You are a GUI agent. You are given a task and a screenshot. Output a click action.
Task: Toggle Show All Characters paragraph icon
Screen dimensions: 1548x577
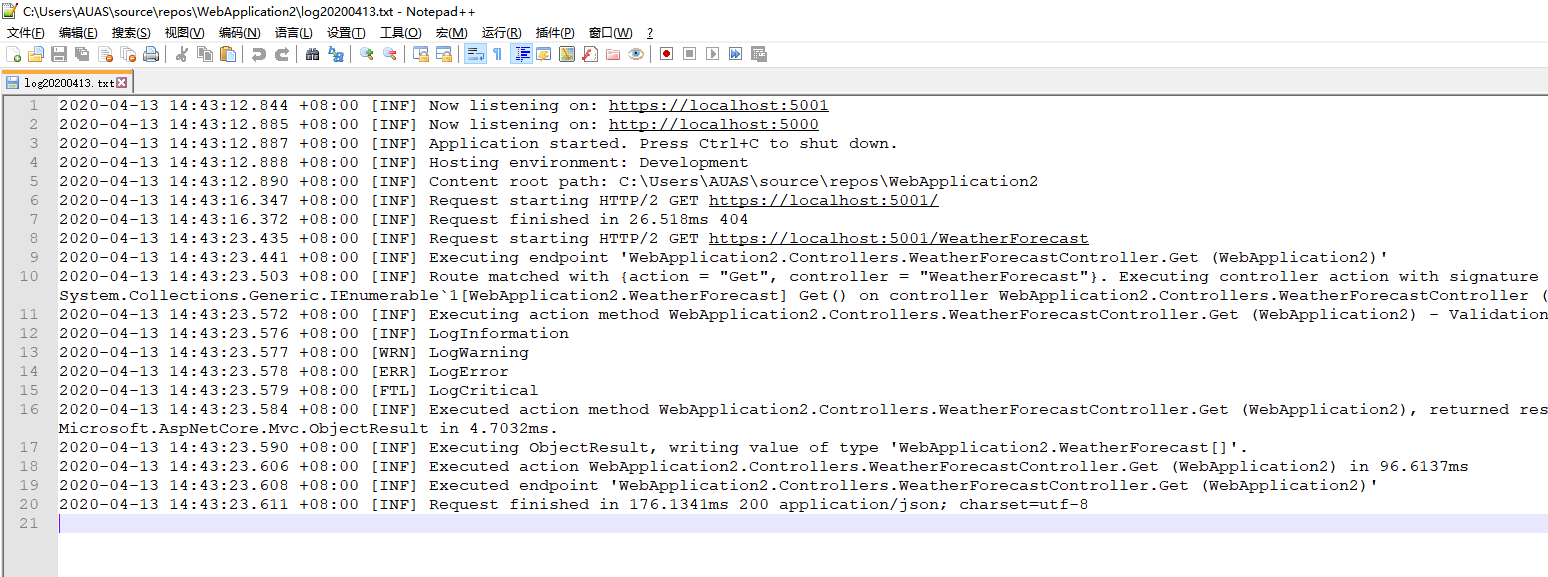(x=497, y=54)
